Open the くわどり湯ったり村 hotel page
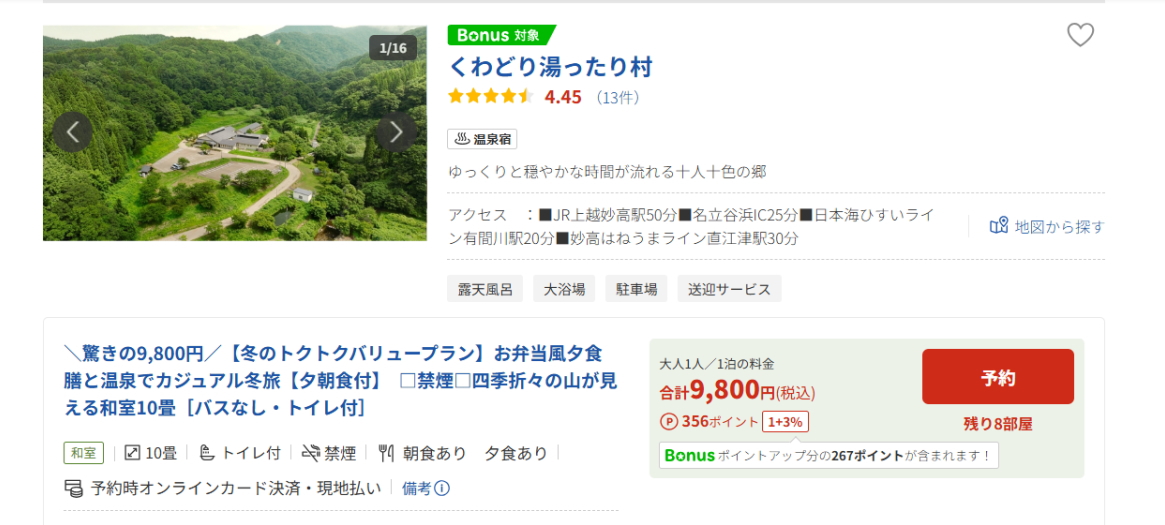The height and width of the screenshot is (525, 1165). pos(550,67)
